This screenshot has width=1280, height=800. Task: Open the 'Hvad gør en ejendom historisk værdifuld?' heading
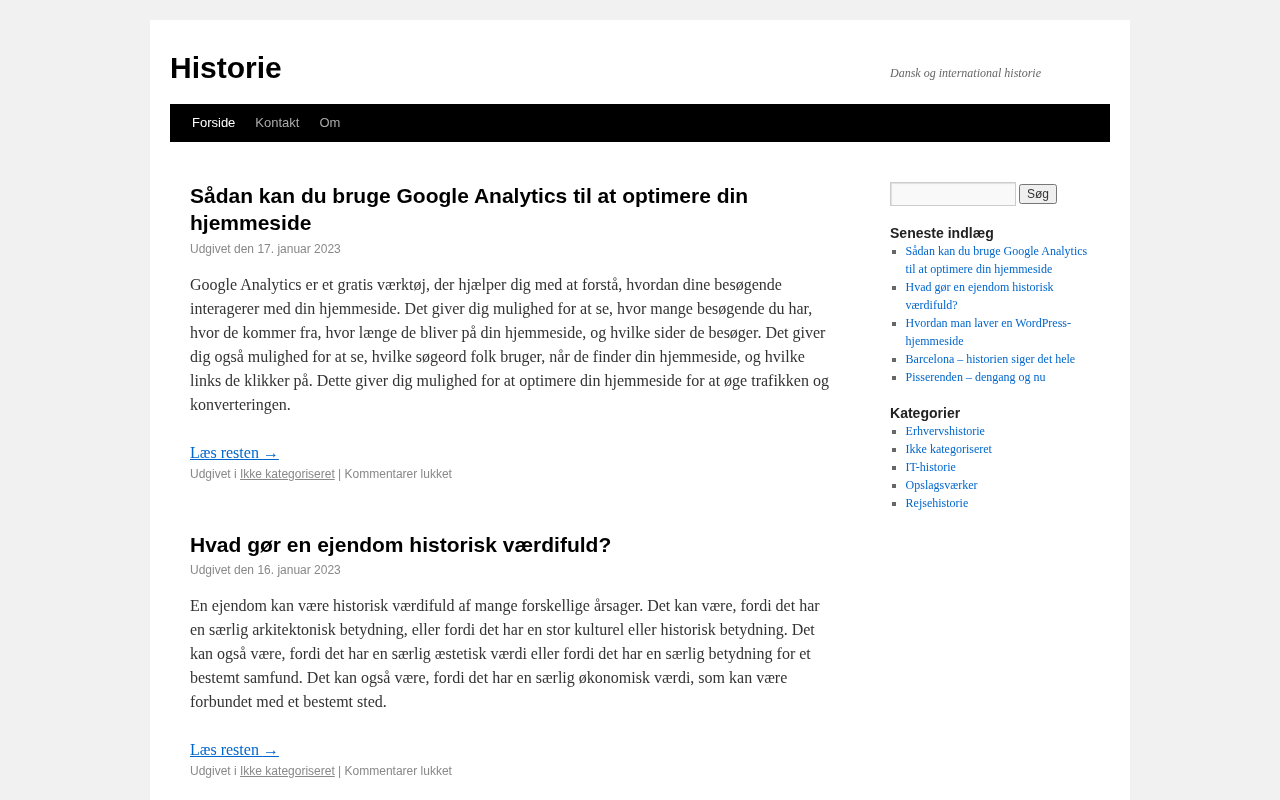pyautogui.click(x=400, y=545)
